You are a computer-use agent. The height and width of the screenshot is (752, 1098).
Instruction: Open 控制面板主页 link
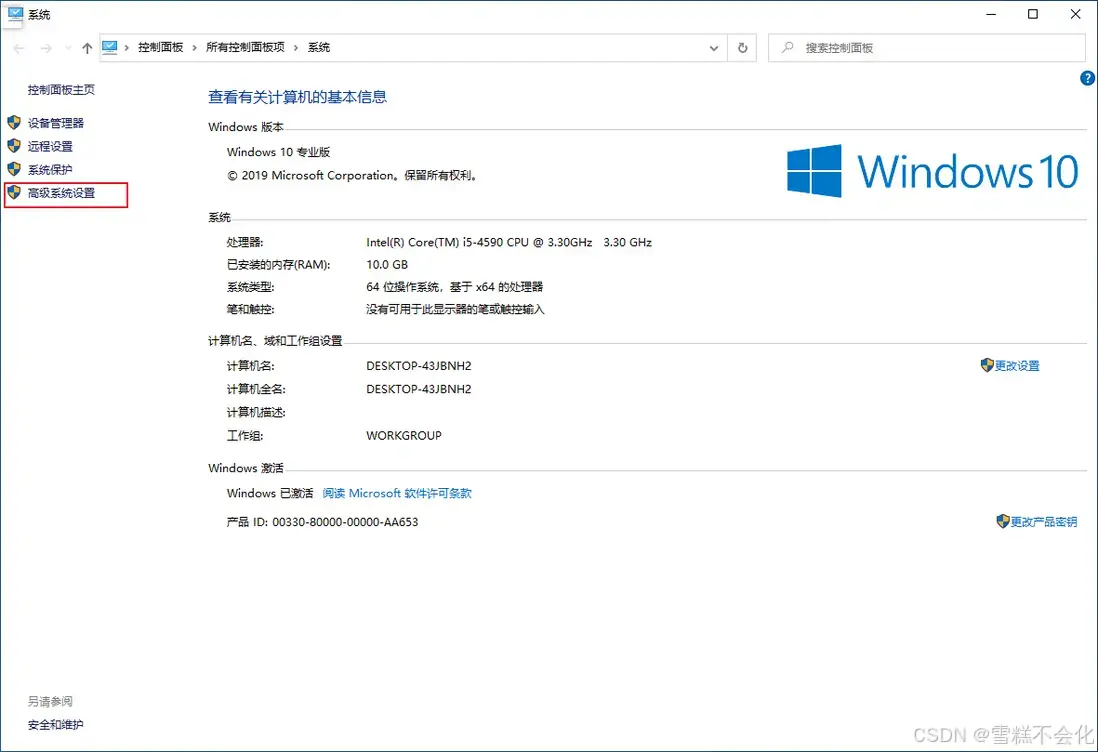pos(61,90)
